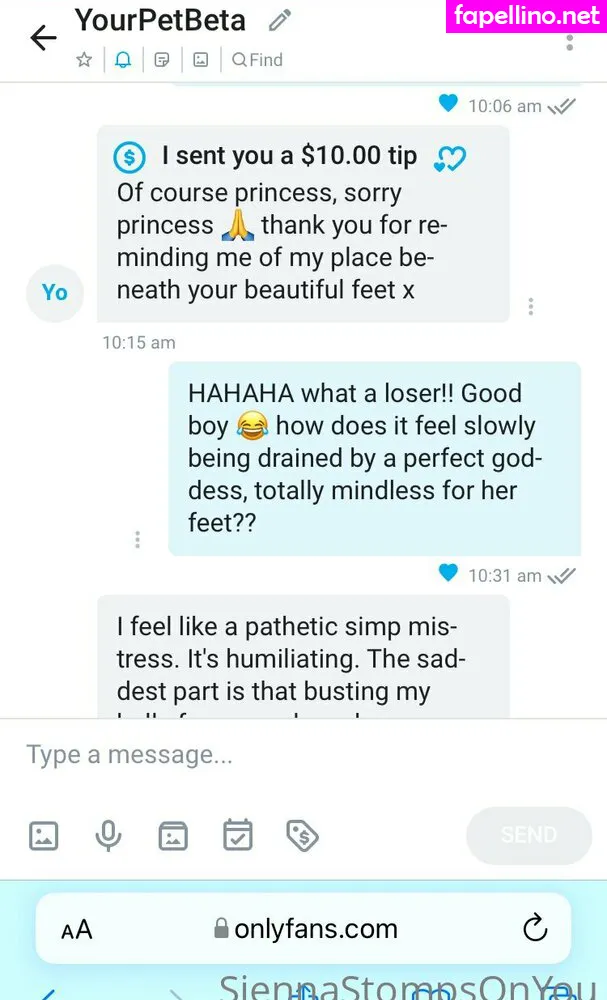This screenshot has height=1000, width=607.
Task: Set message price with tag icon
Action: (x=302, y=835)
